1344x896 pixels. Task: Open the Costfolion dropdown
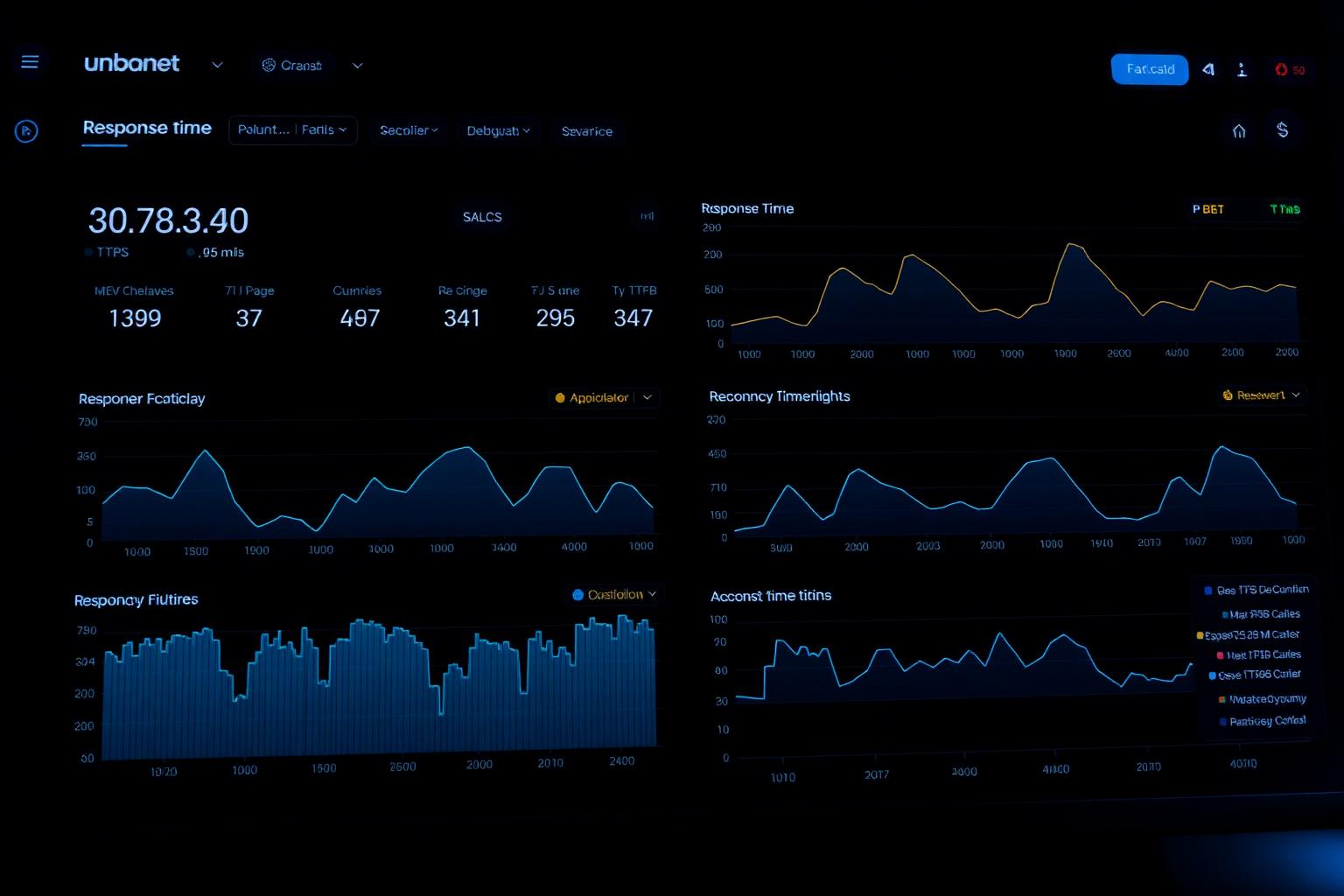pos(615,595)
